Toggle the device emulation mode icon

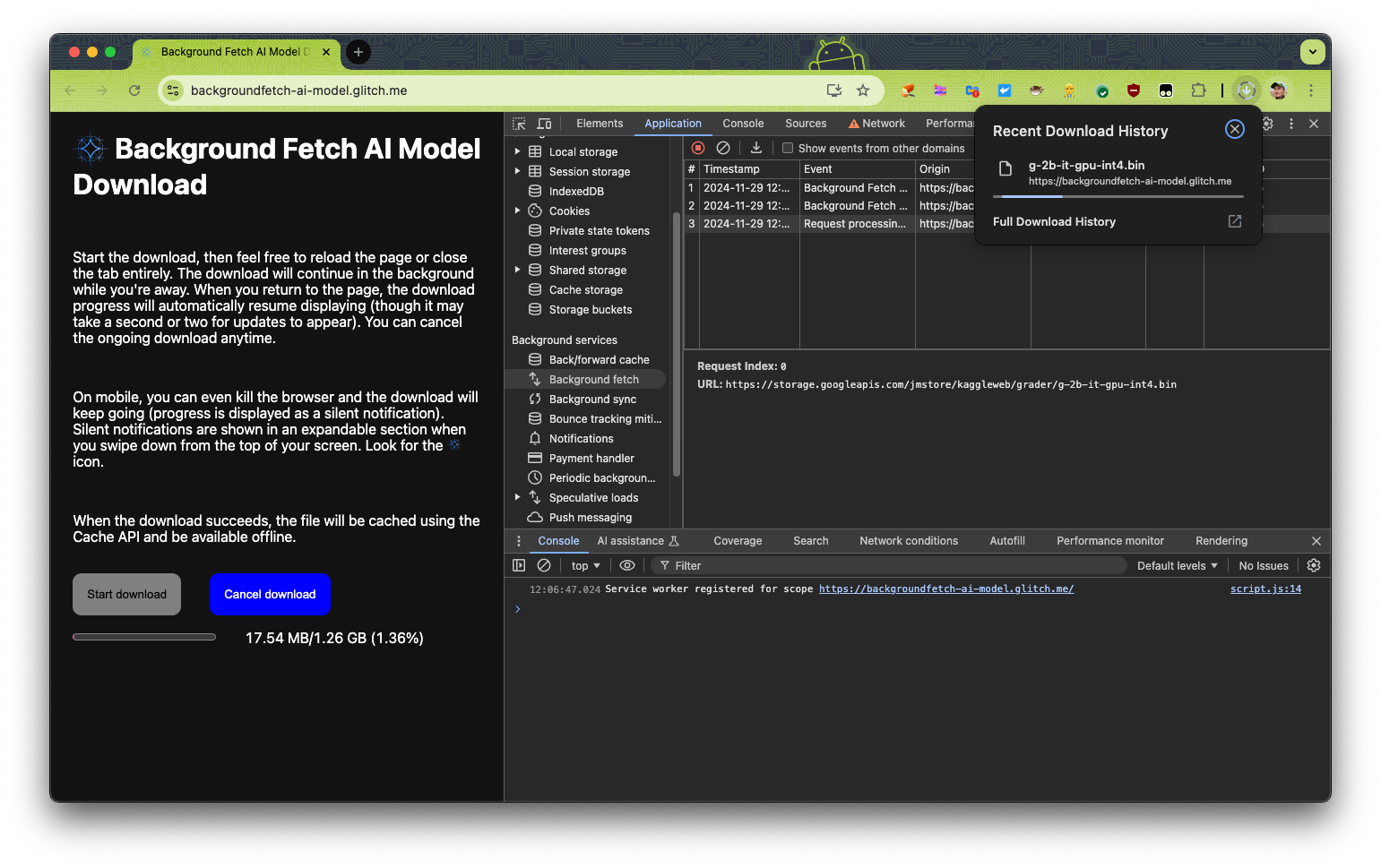coord(544,124)
